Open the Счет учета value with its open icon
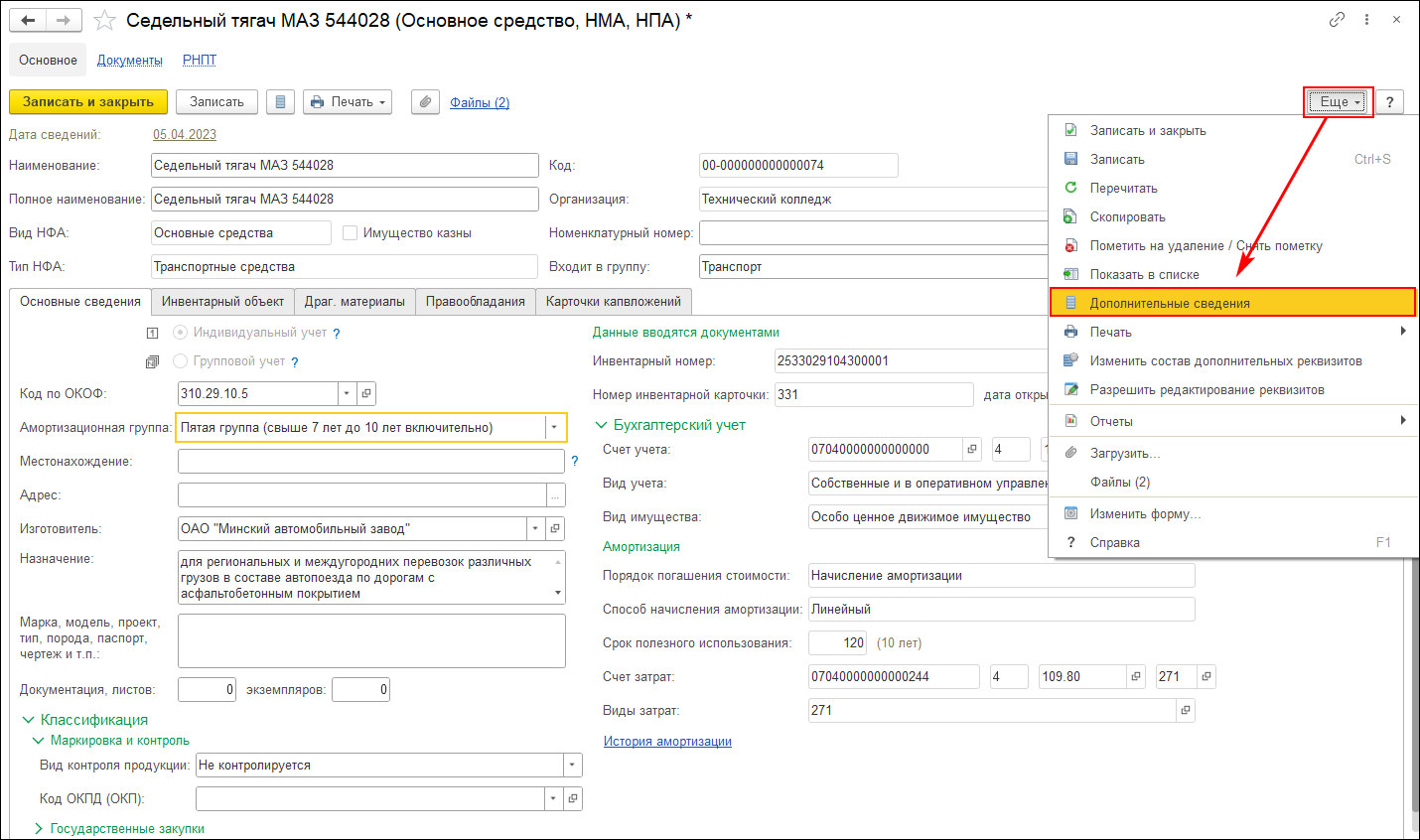Image resolution: width=1420 pixels, height=840 pixels. 972,449
